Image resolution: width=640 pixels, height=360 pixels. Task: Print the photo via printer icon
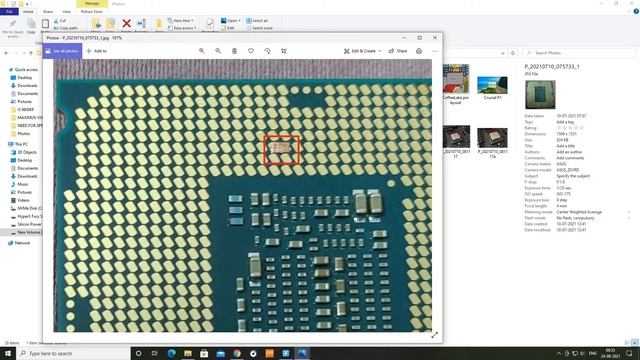click(419, 51)
